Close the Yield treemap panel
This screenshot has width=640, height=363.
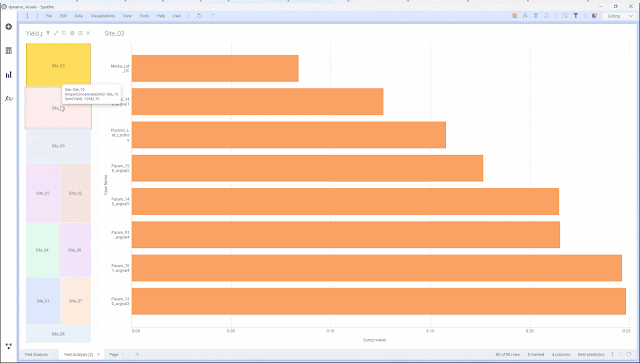[88, 33]
